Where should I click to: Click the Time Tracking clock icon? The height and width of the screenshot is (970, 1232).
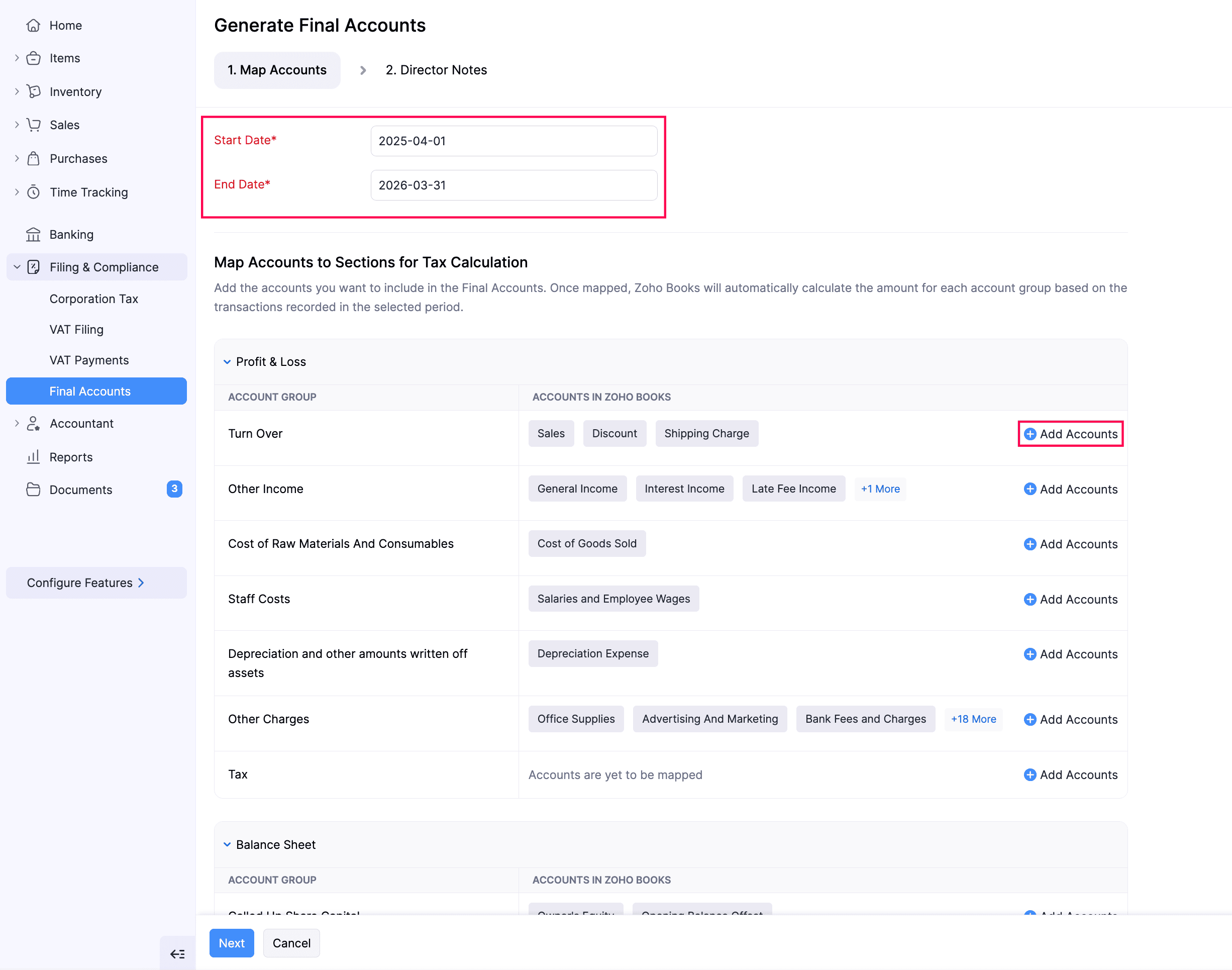[x=34, y=192]
